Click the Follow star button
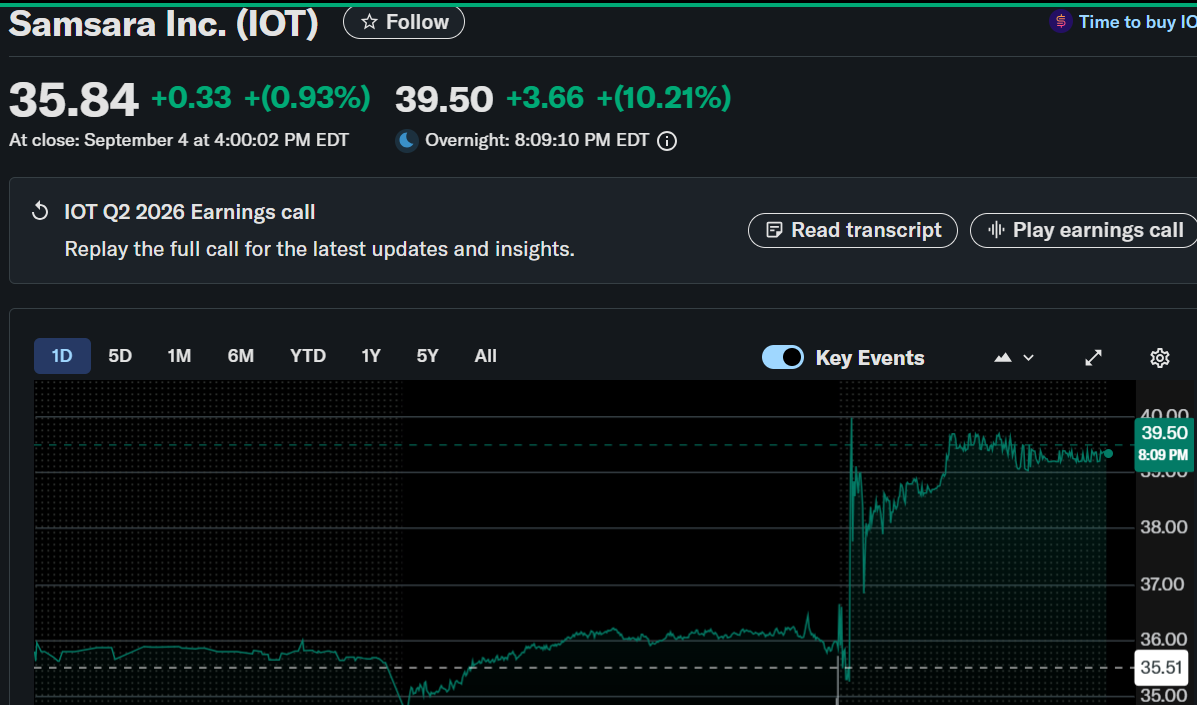This screenshot has width=1197, height=705. (x=403, y=22)
